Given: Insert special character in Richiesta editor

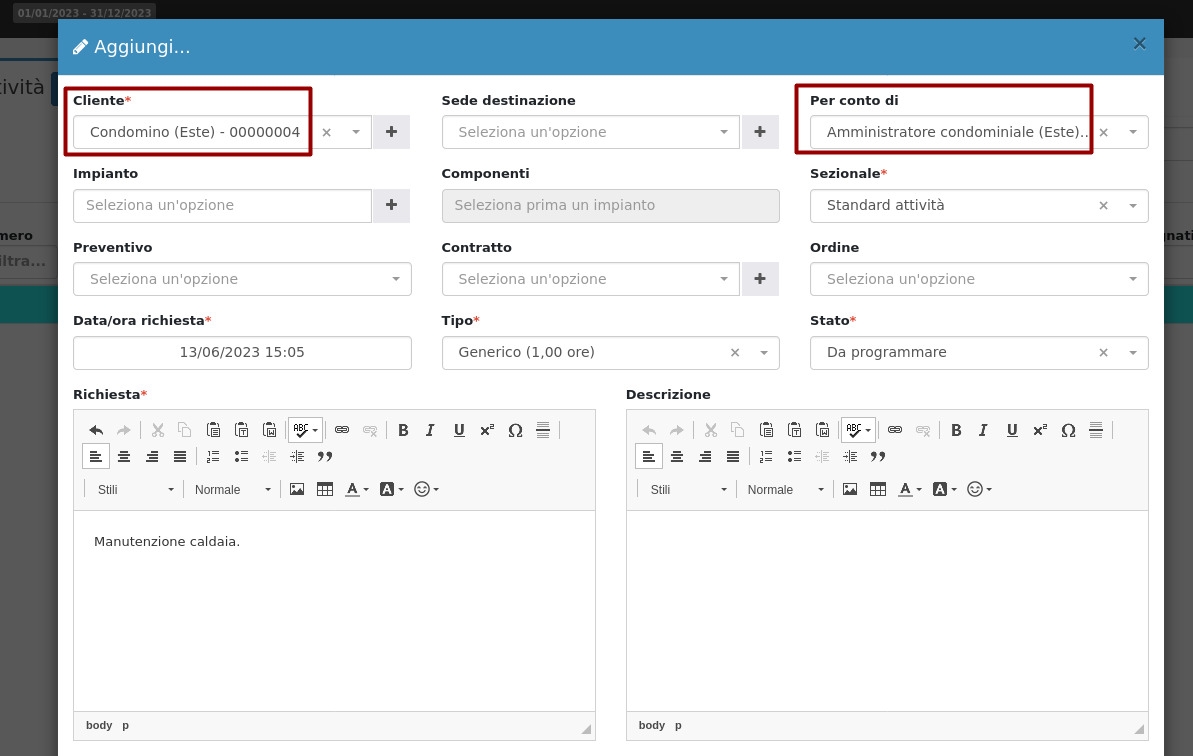Looking at the screenshot, I should point(515,430).
